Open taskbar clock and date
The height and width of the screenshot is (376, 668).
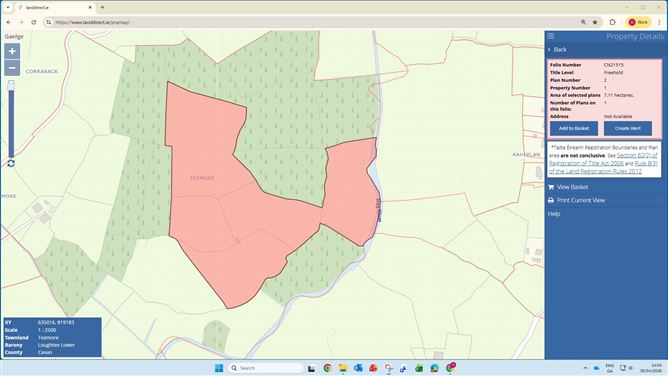tap(651, 368)
